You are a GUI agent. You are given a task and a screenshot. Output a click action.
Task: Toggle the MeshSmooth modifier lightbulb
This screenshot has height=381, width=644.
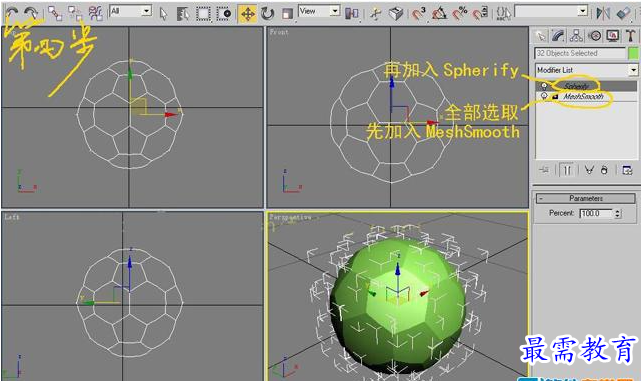pos(544,96)
